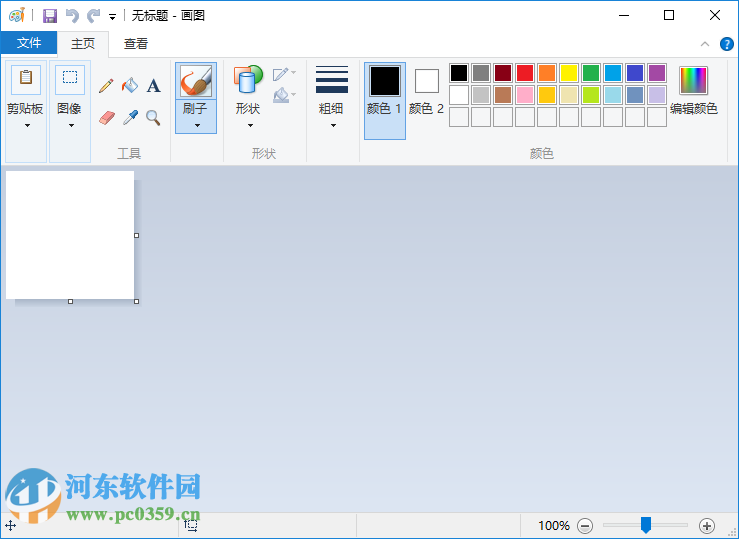Pick the brown color swatch
The width and height of the screenshot is (739, 539).
pos(503,95)
